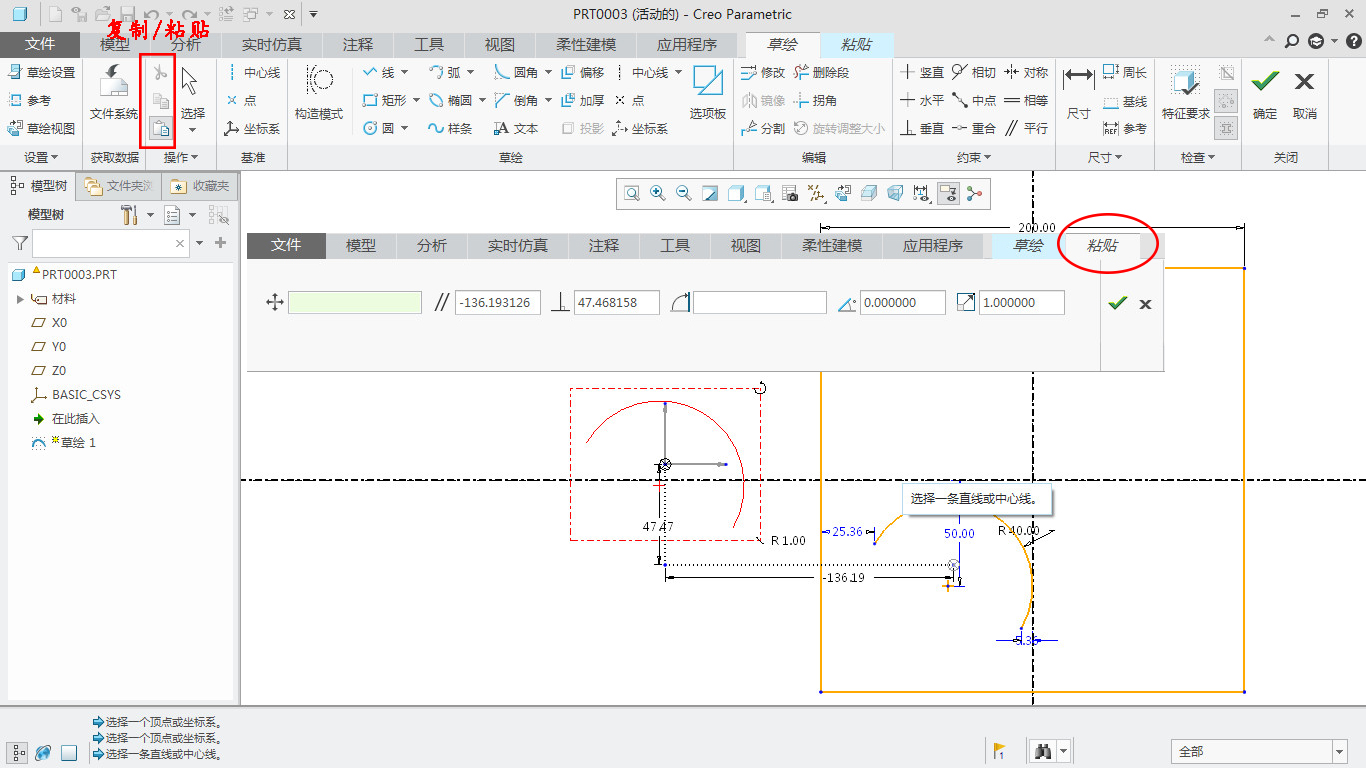
Task: Apply 重合 coincident constraint
Action: pos(974,129)
